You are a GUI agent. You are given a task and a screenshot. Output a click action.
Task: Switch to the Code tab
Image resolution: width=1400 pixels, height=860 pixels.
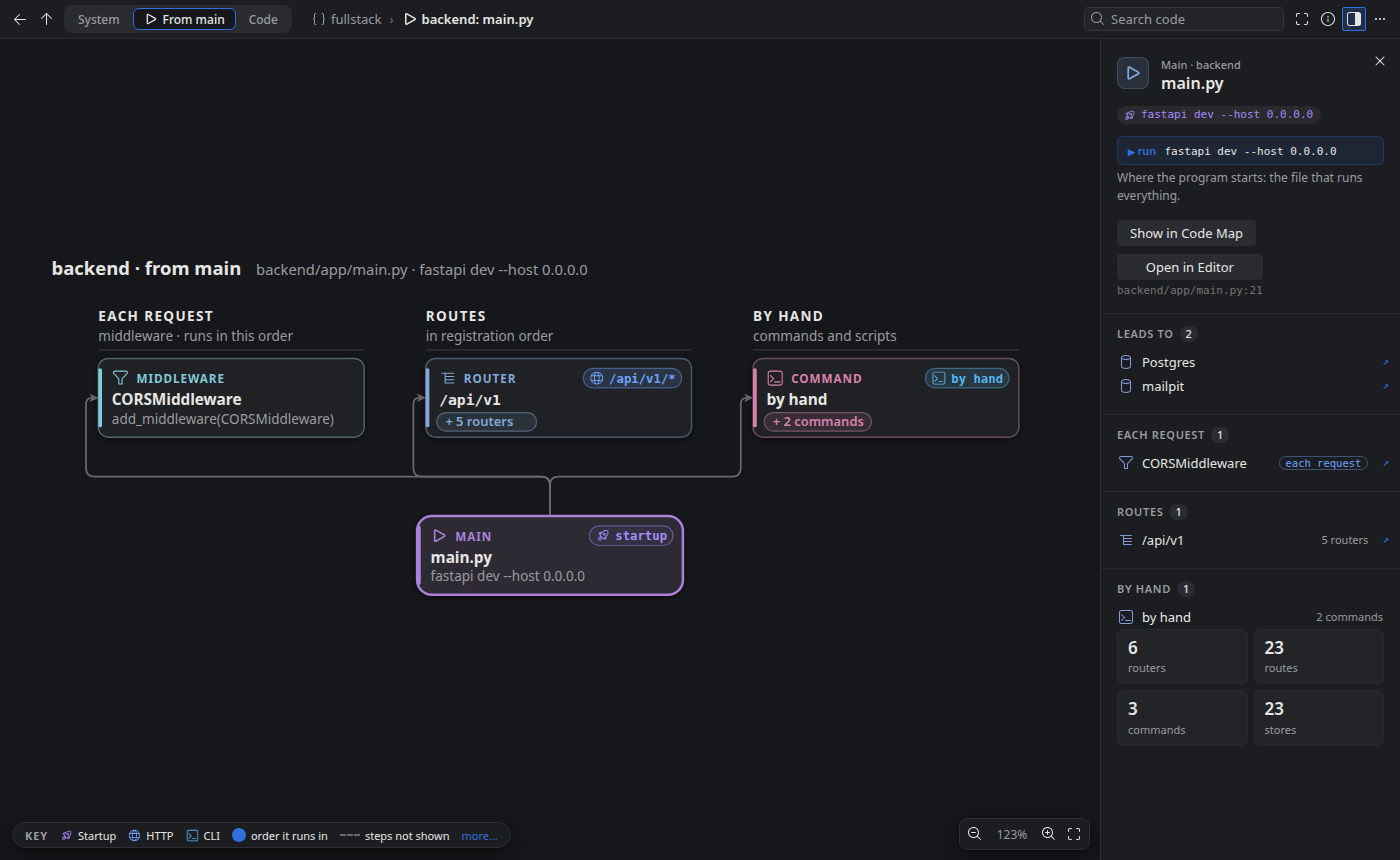click(263, 19)
